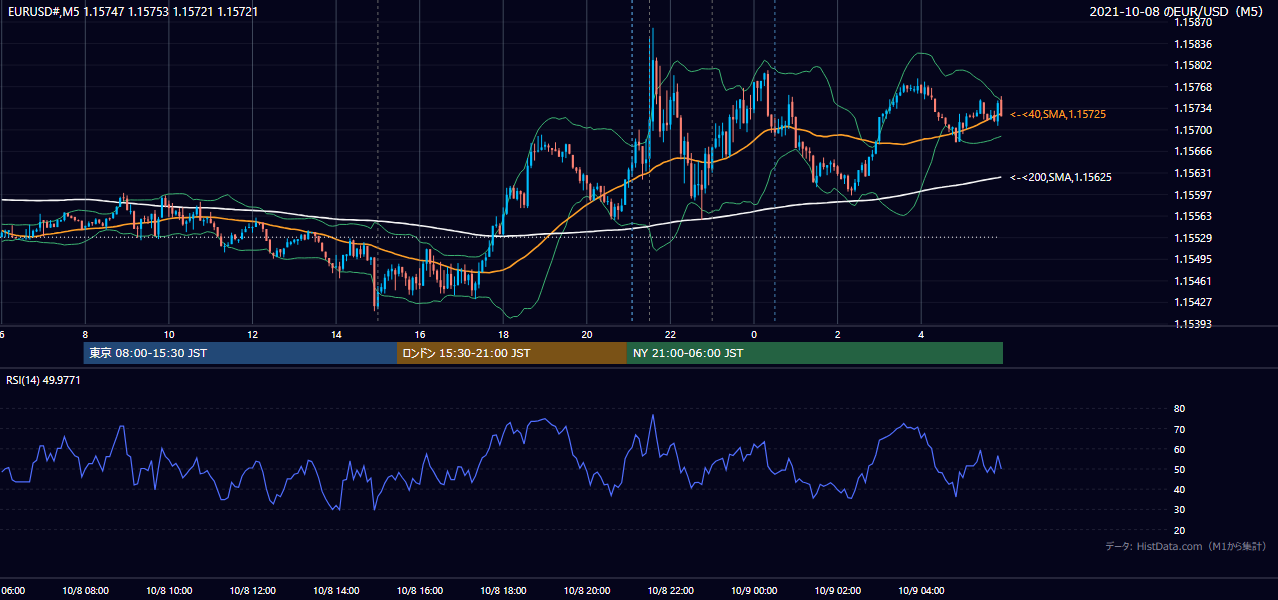Click RSI scale level 30
Screen dimensions: 1278x600
point(1179,510)
